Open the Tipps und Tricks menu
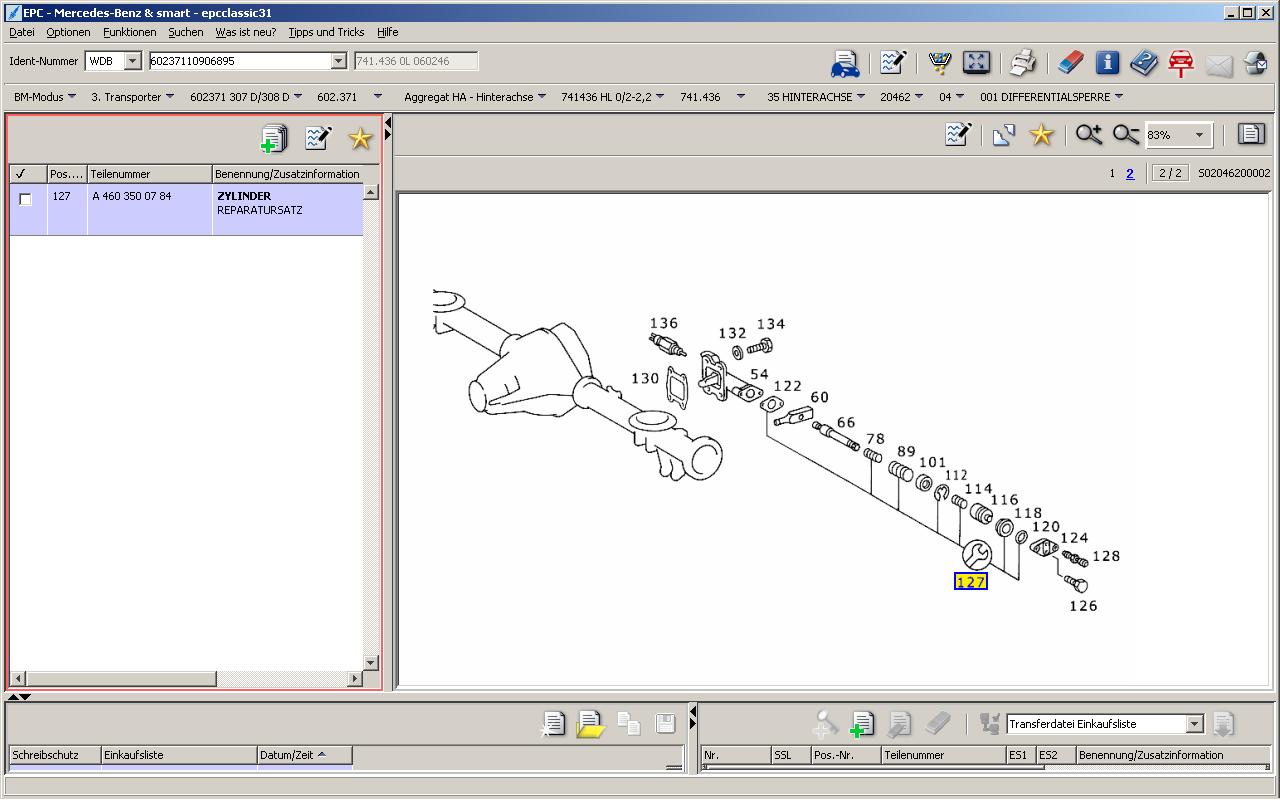Viewport: 1280px width, 800px height. tap(326, 32)
